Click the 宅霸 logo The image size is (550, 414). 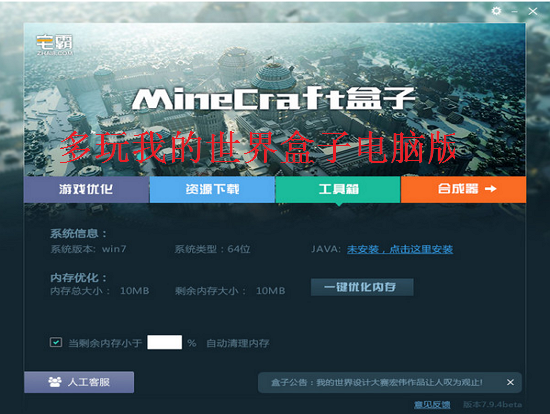(55, 45)
